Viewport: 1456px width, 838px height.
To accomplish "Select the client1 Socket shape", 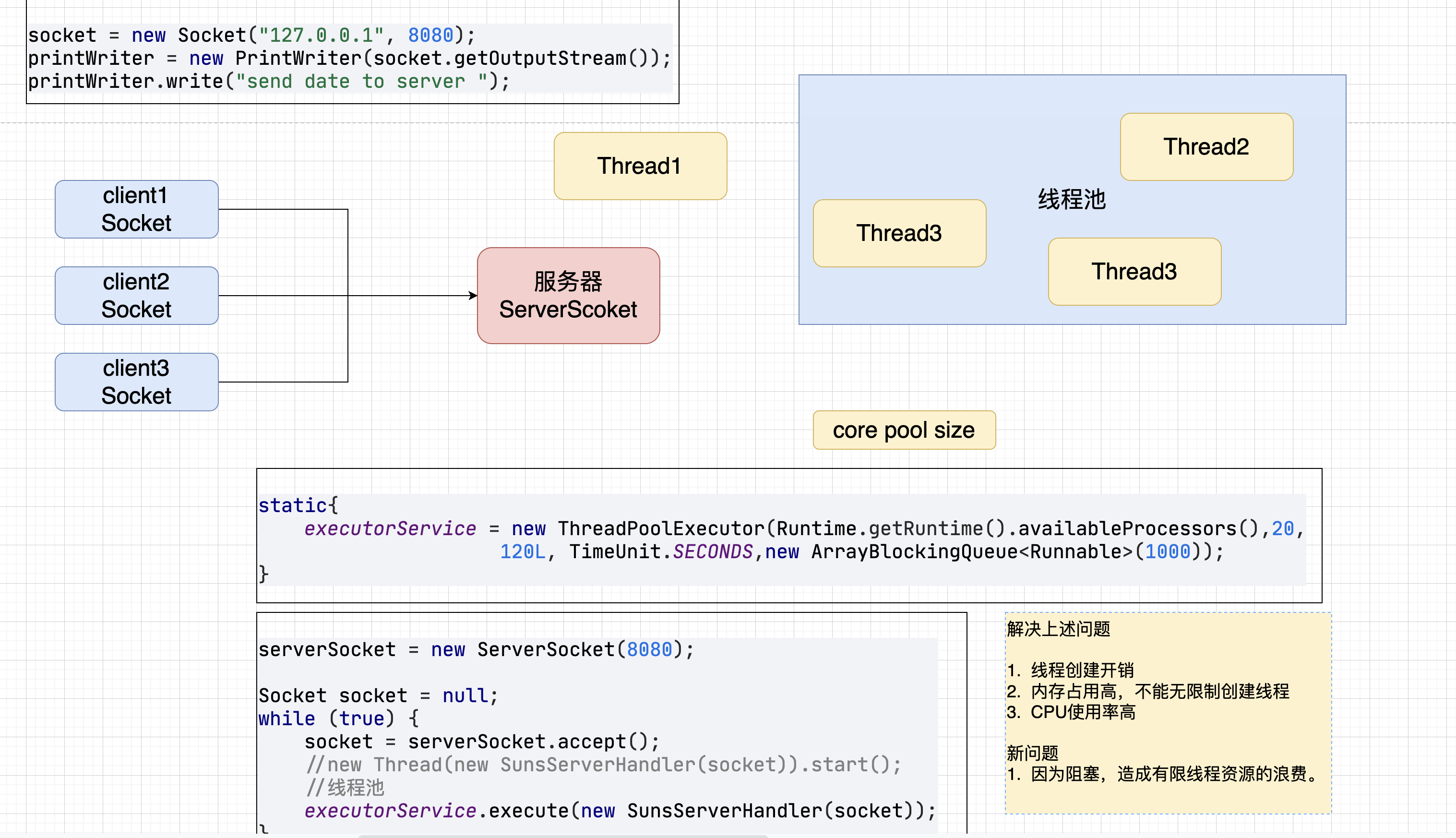I will tap(136, 209).
